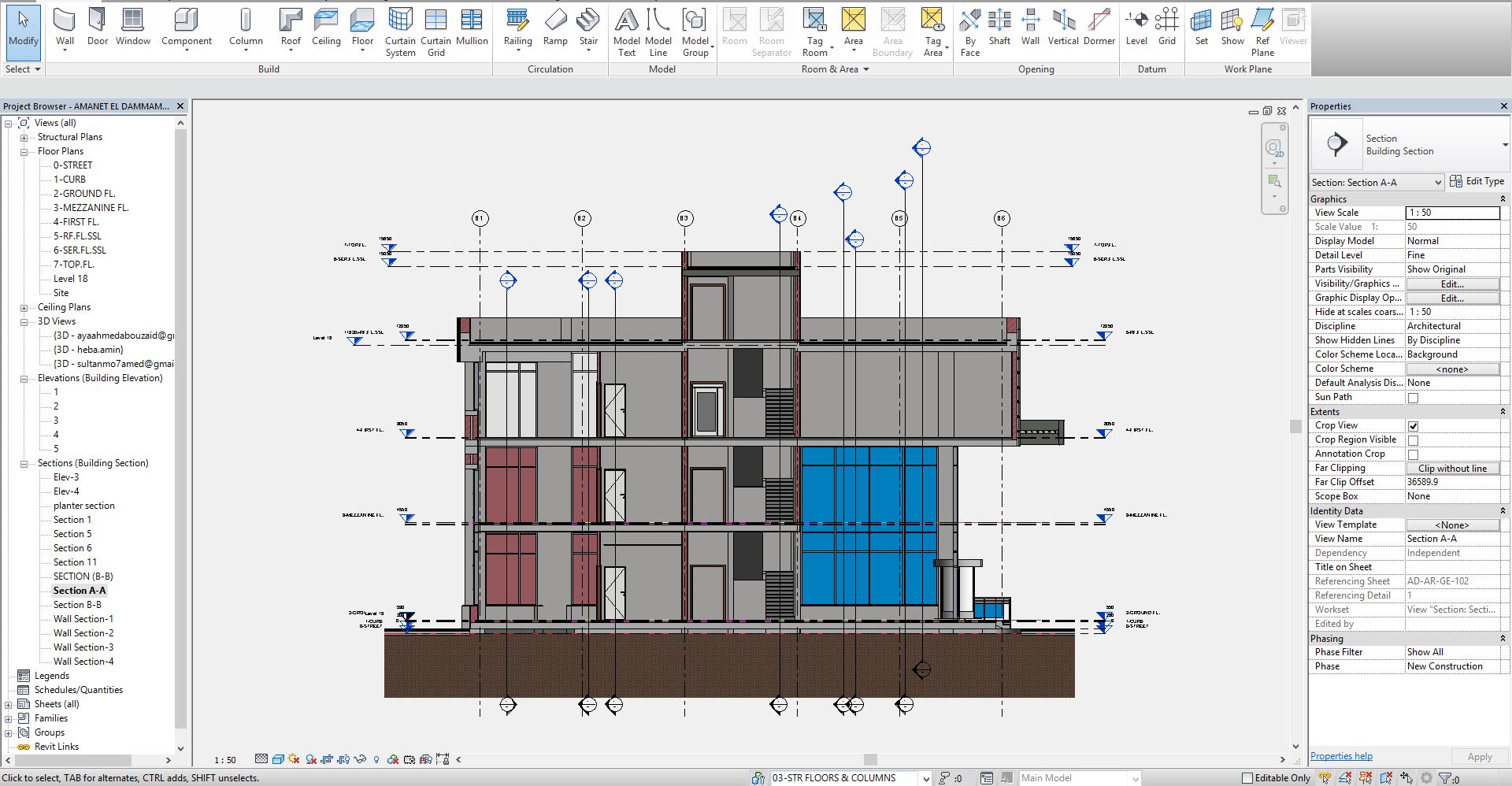This screenshot has width=1512, height=786.
Task: Expand the Sheets (all) tree node
Action: (9, 705)
